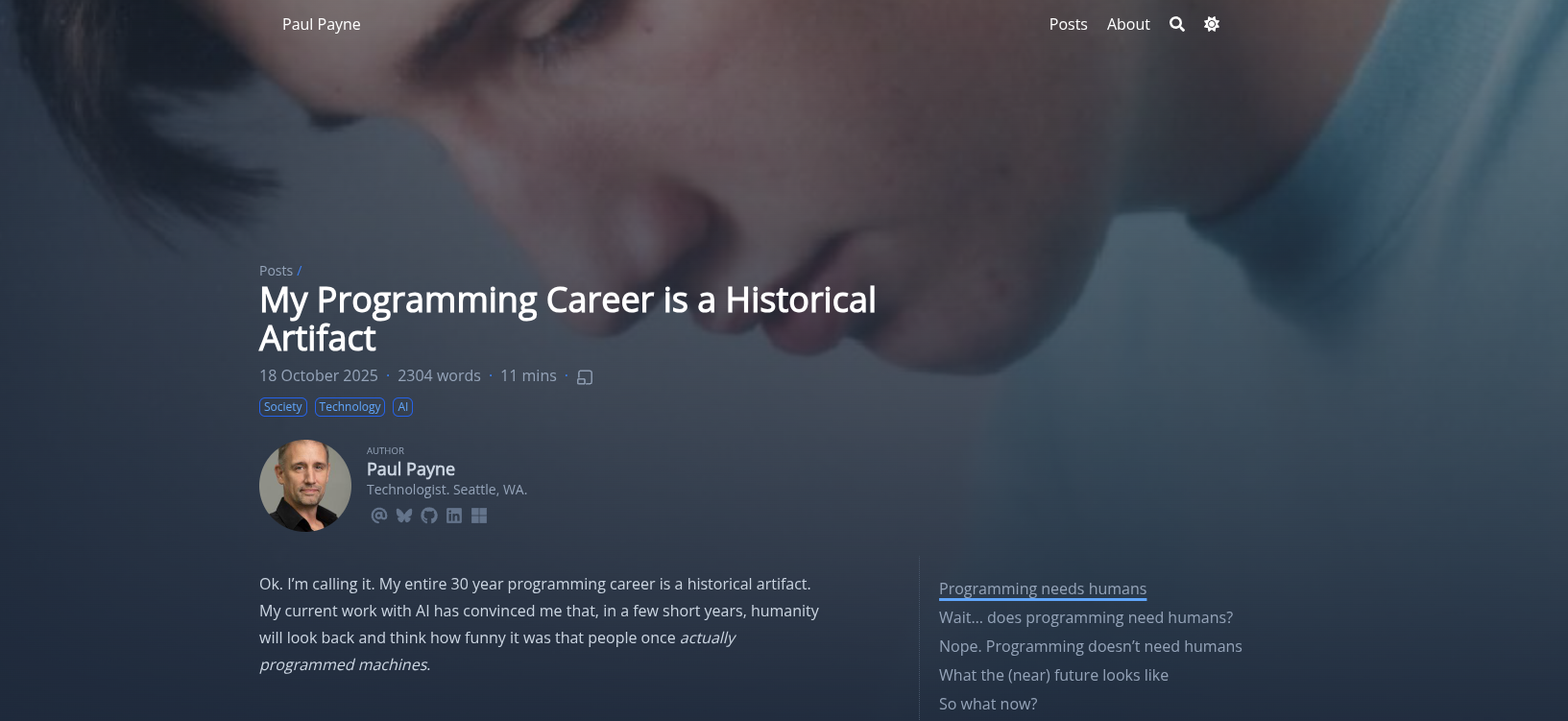Click the '11 mins' reading time text

pos(528,375)
